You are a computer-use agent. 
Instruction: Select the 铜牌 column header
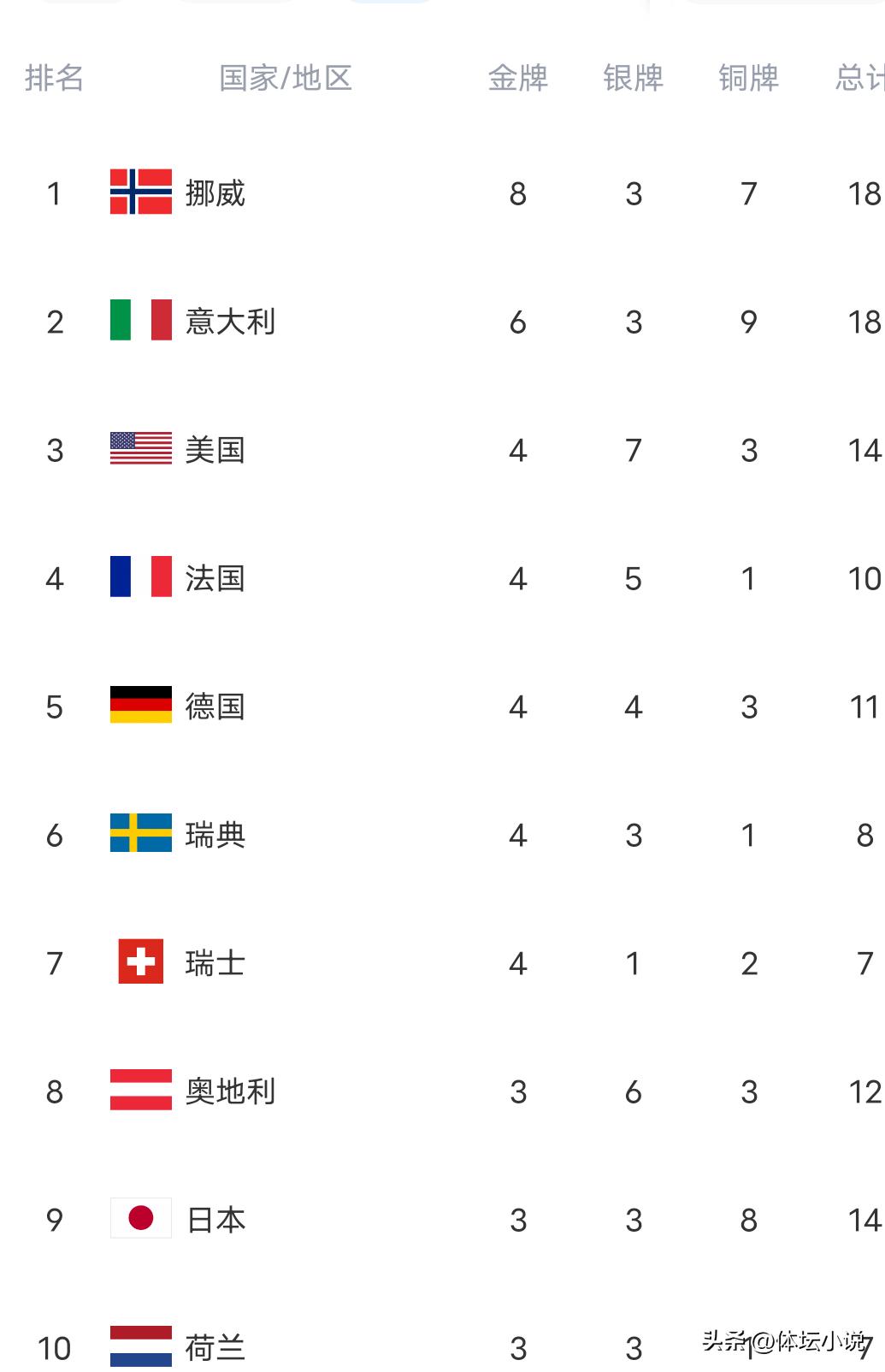748,78
